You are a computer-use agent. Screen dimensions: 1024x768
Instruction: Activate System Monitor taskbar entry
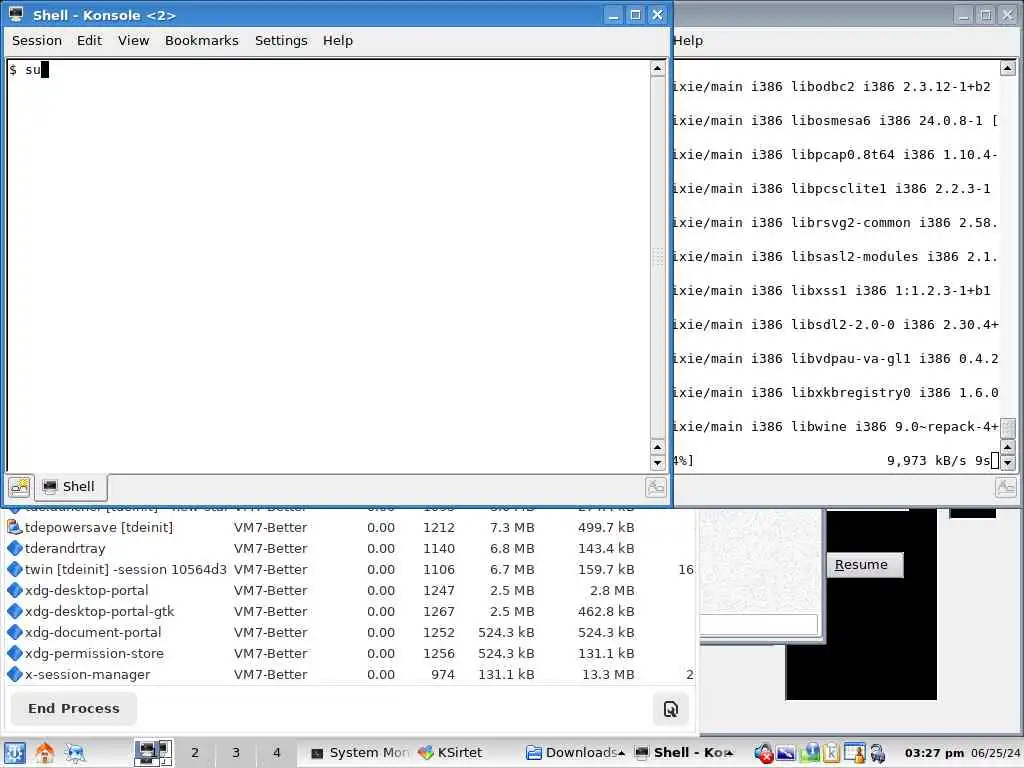coord(359,753)
